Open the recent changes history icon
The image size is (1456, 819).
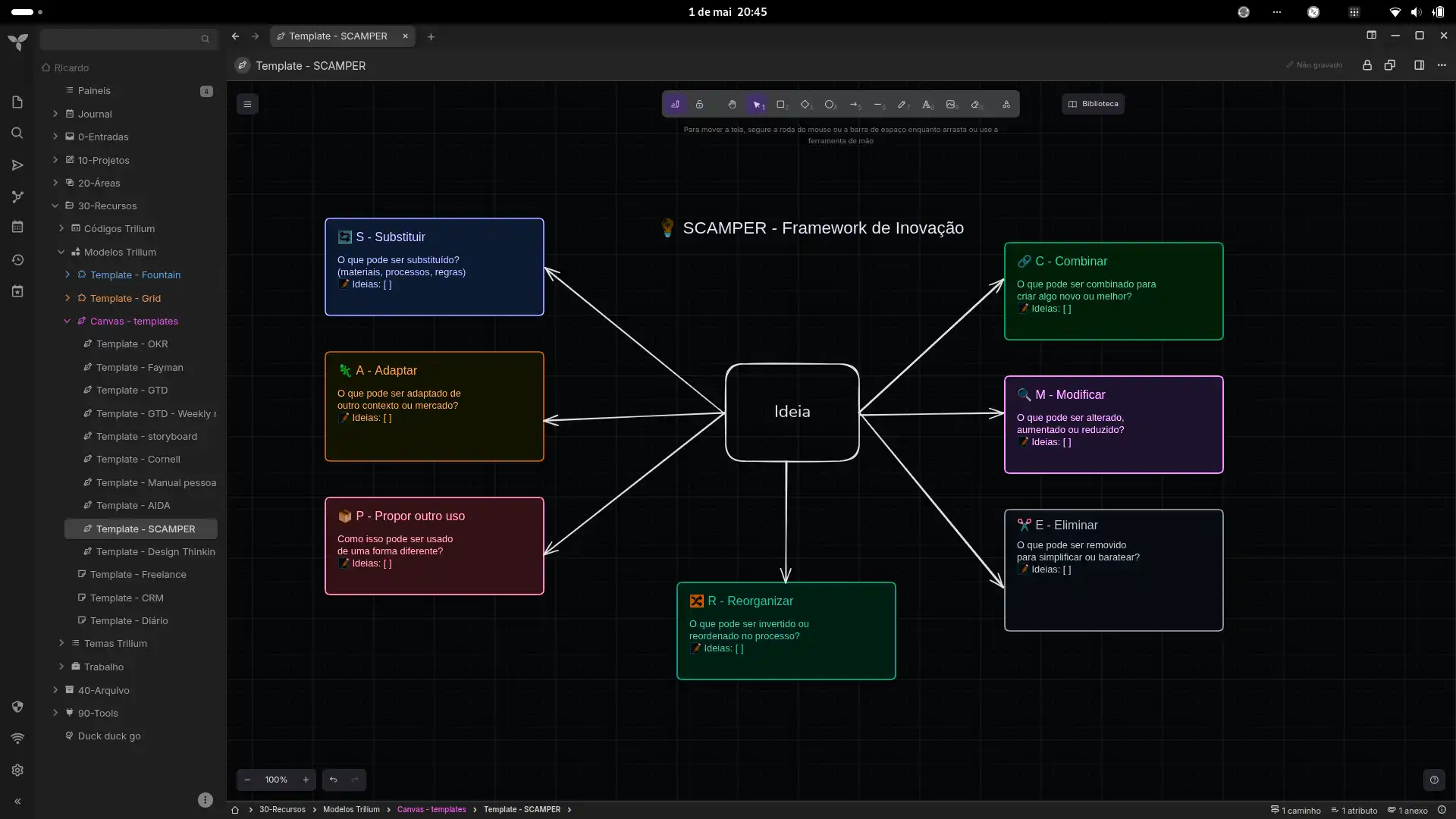pos(17,260)
